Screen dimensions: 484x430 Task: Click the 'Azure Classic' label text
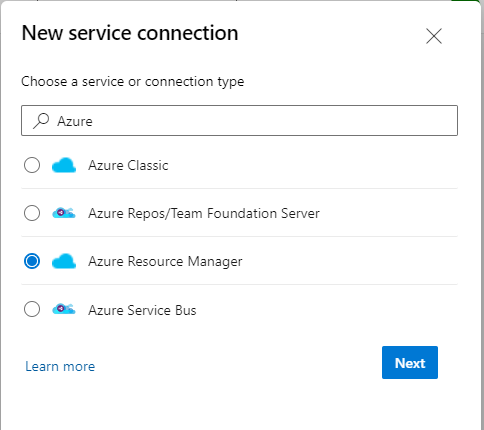coord(128,165)
